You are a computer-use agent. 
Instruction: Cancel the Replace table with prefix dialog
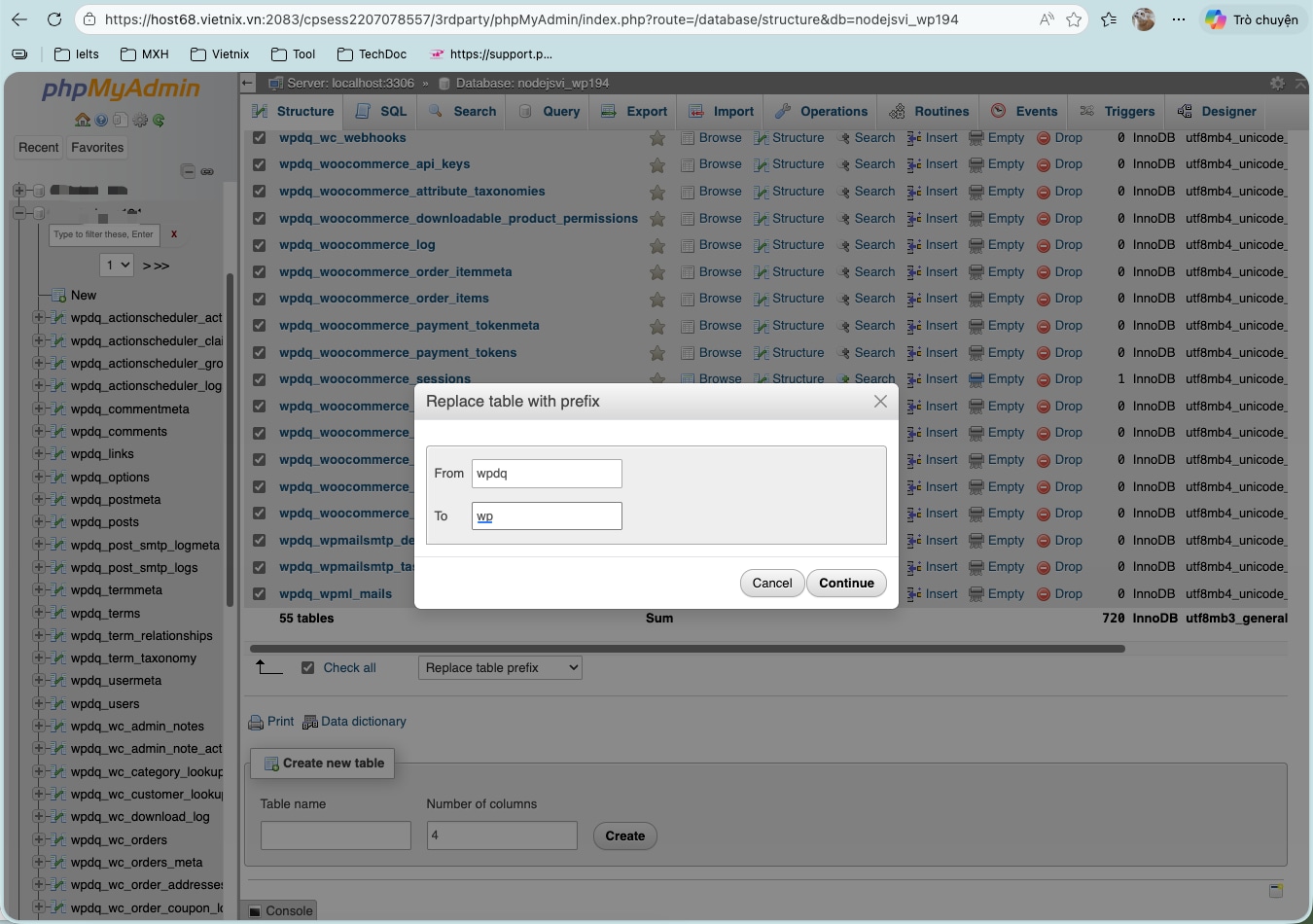[x=772, y=584]
